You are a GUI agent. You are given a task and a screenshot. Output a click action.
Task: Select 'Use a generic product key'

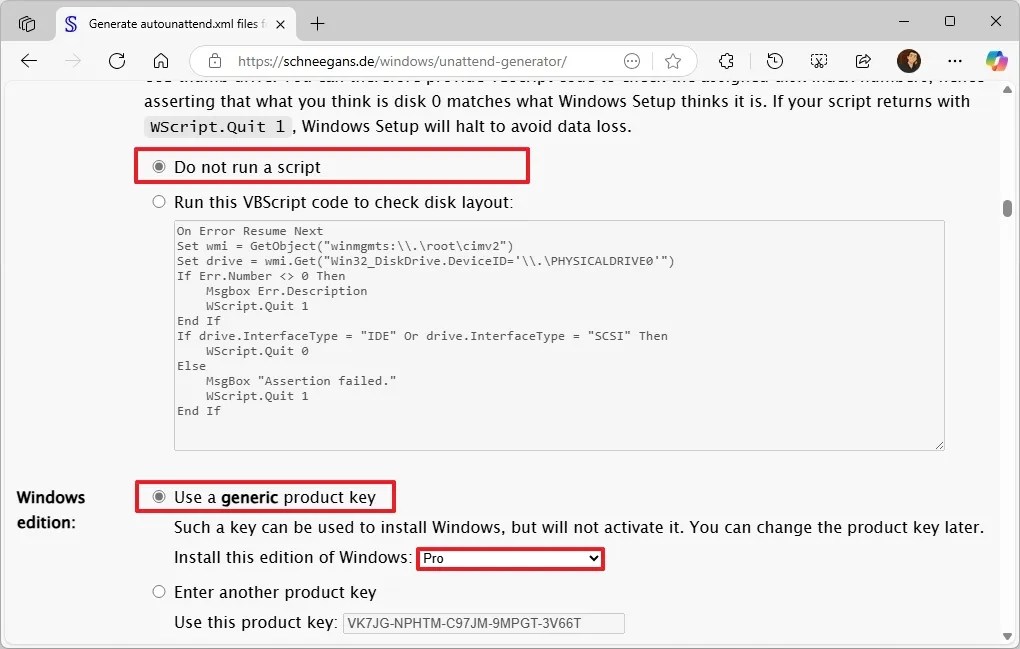(x=158, y=496)
